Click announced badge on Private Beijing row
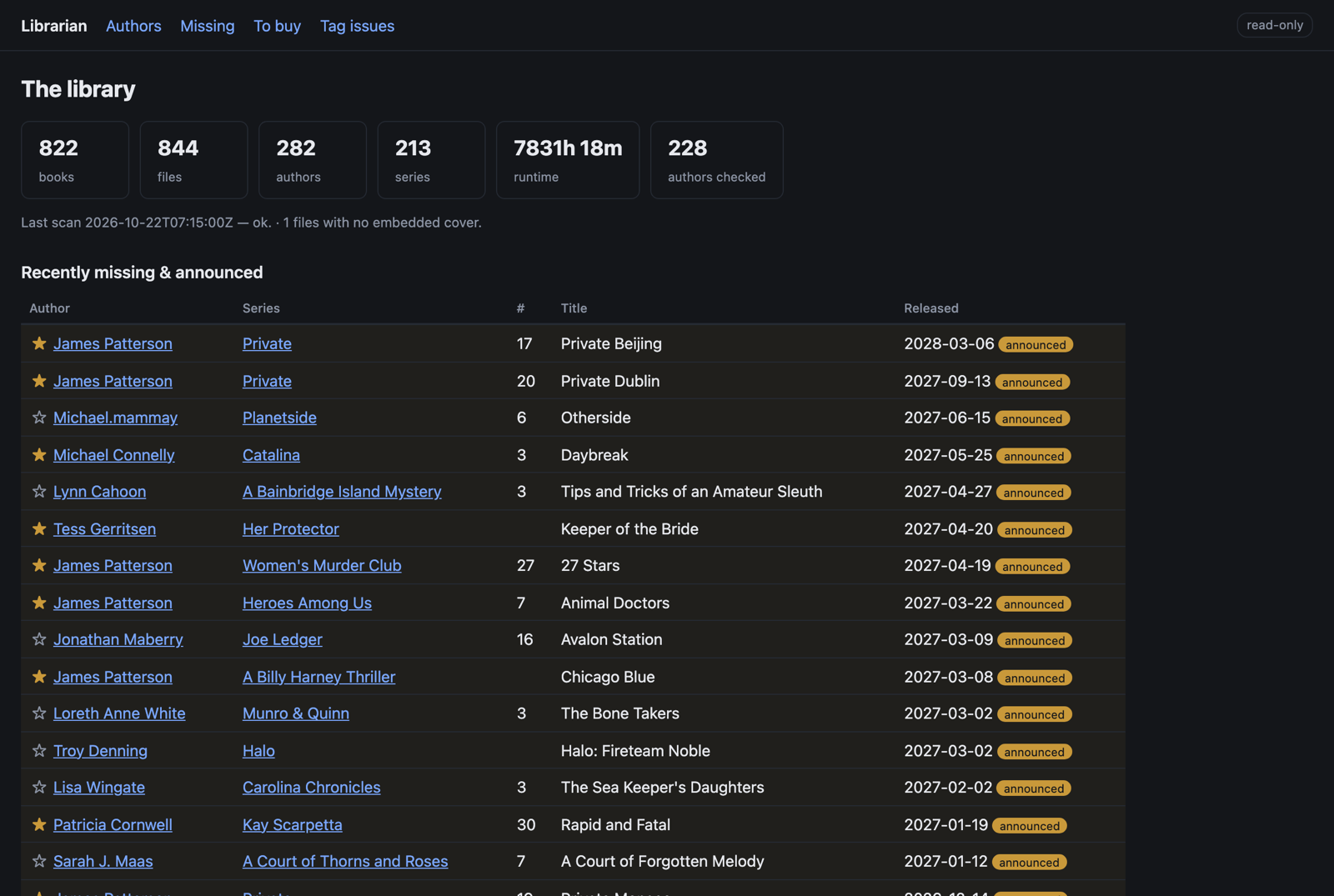1334x896 pixels. (x=1036, y=345)
